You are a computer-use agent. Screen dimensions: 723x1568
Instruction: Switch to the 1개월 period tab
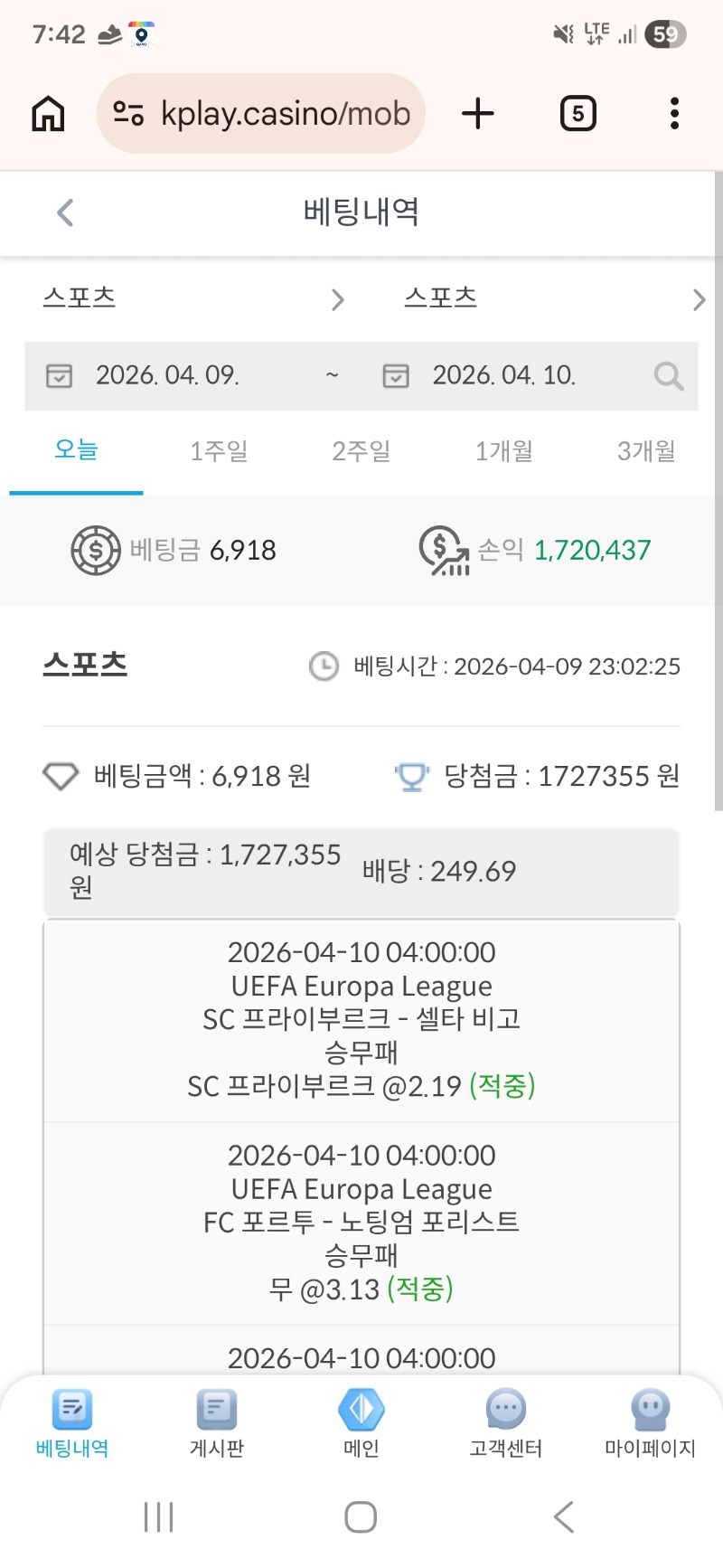tap(503, 450)
